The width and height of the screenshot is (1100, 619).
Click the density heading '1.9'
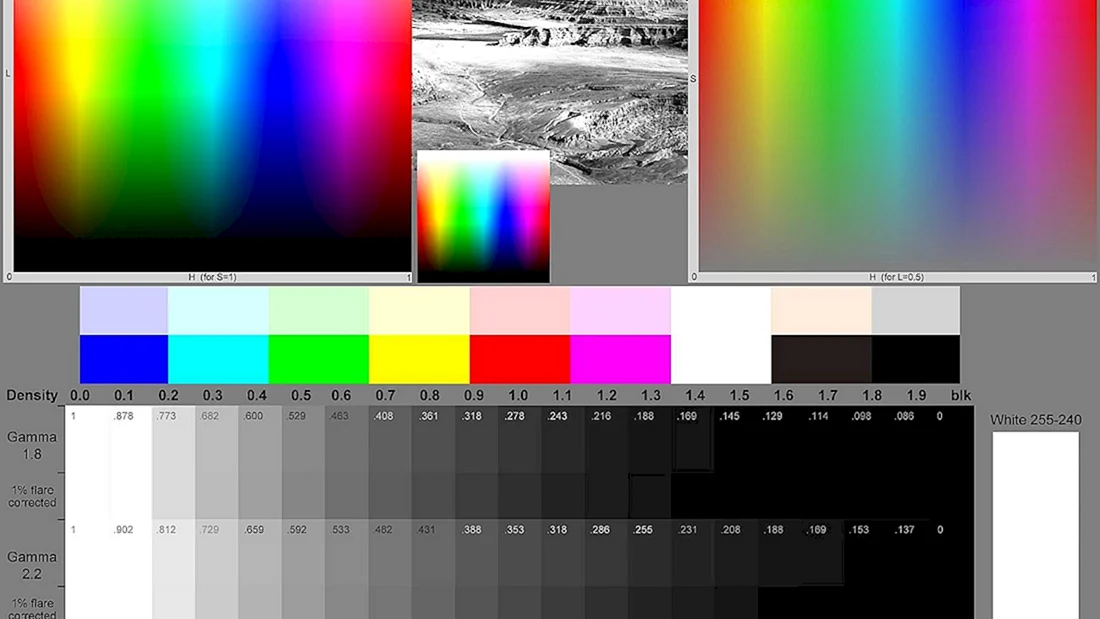tap(916, 395)
